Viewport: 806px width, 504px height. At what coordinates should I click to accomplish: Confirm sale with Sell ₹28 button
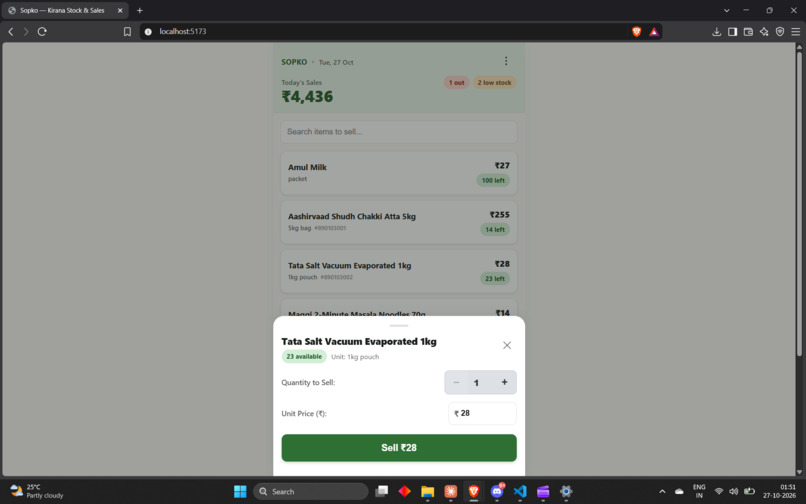[399, 448]
